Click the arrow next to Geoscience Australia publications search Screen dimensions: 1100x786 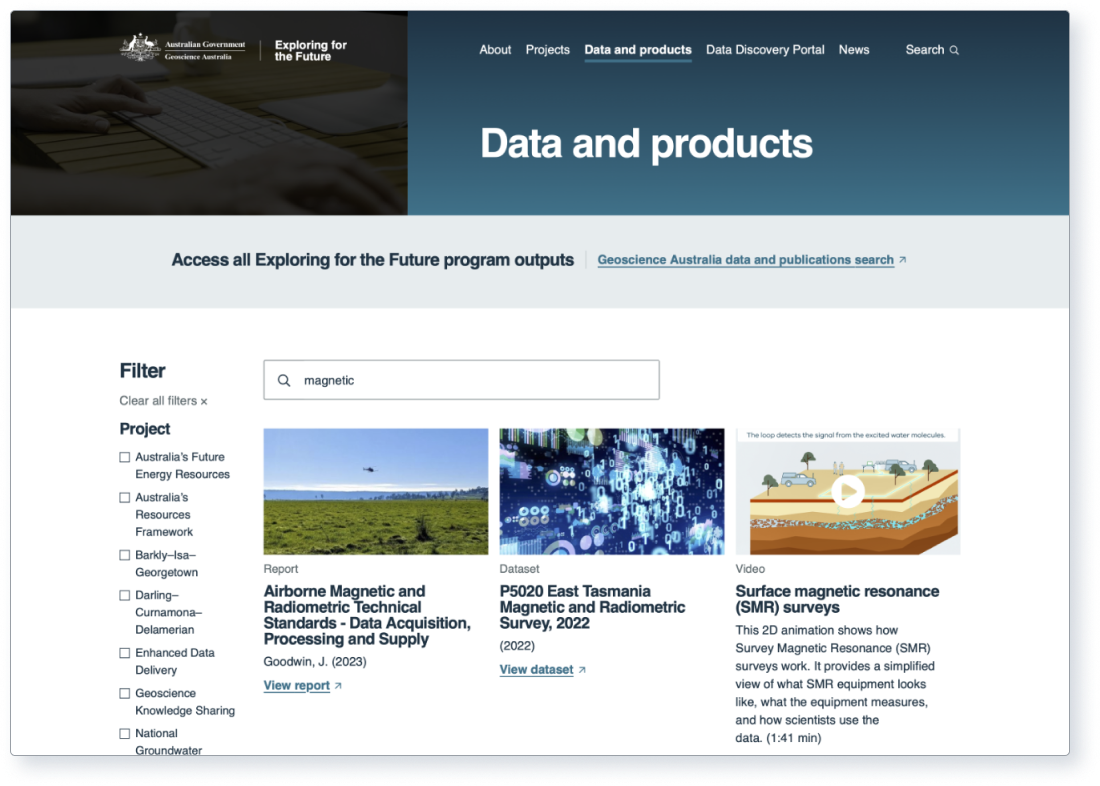point(901,259)
